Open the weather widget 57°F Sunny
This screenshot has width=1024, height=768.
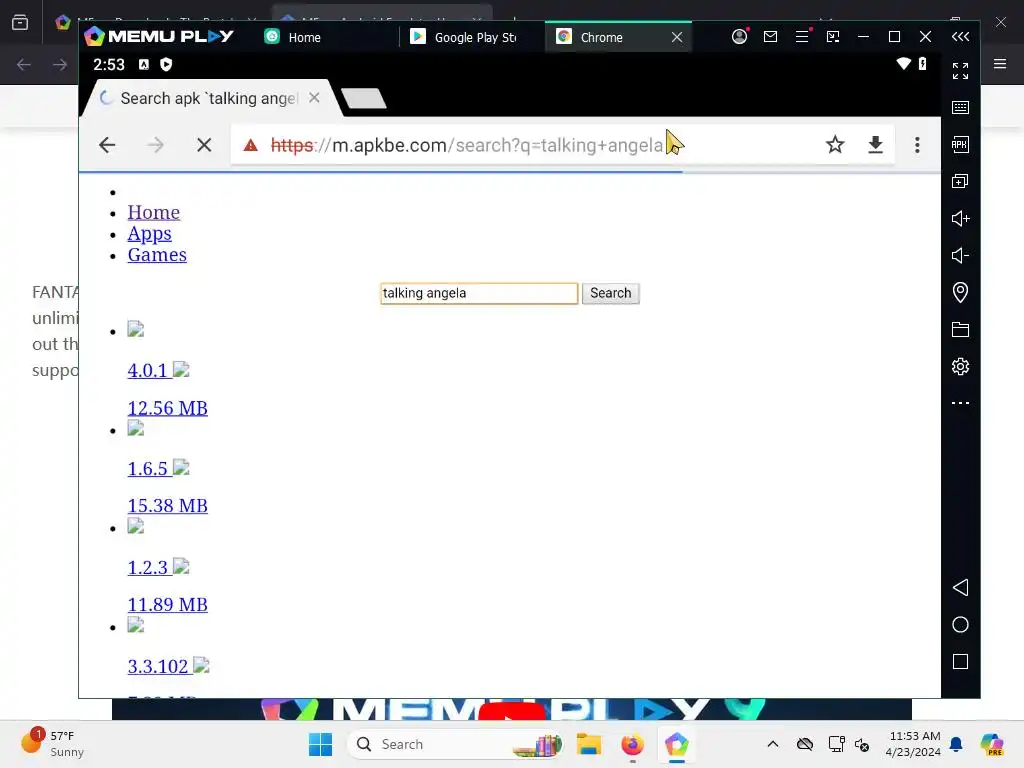pos(52,744)
